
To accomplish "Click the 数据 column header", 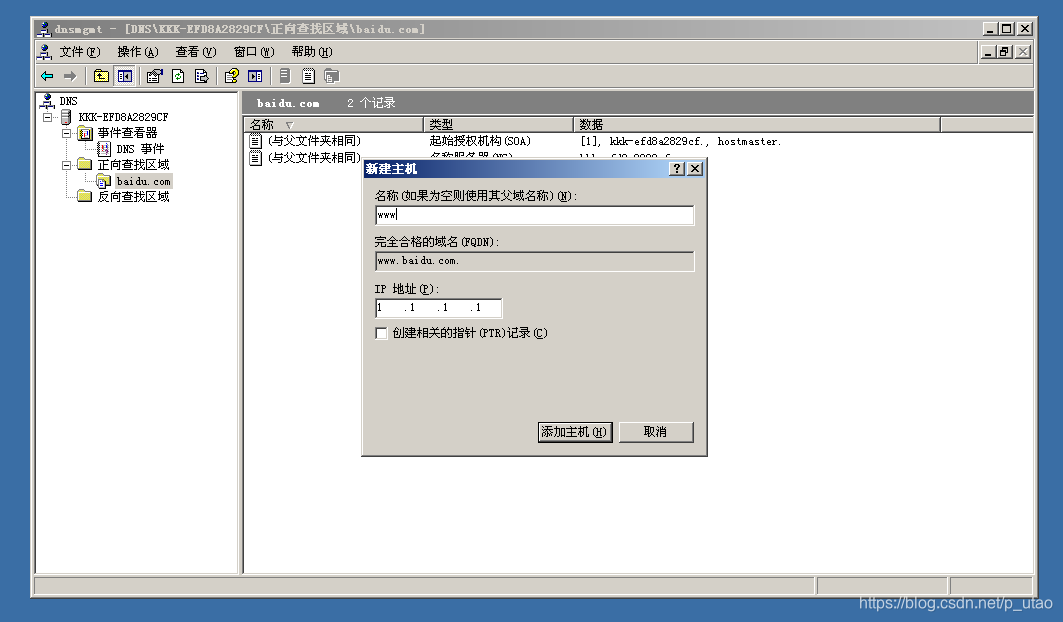I will (757, 125).
